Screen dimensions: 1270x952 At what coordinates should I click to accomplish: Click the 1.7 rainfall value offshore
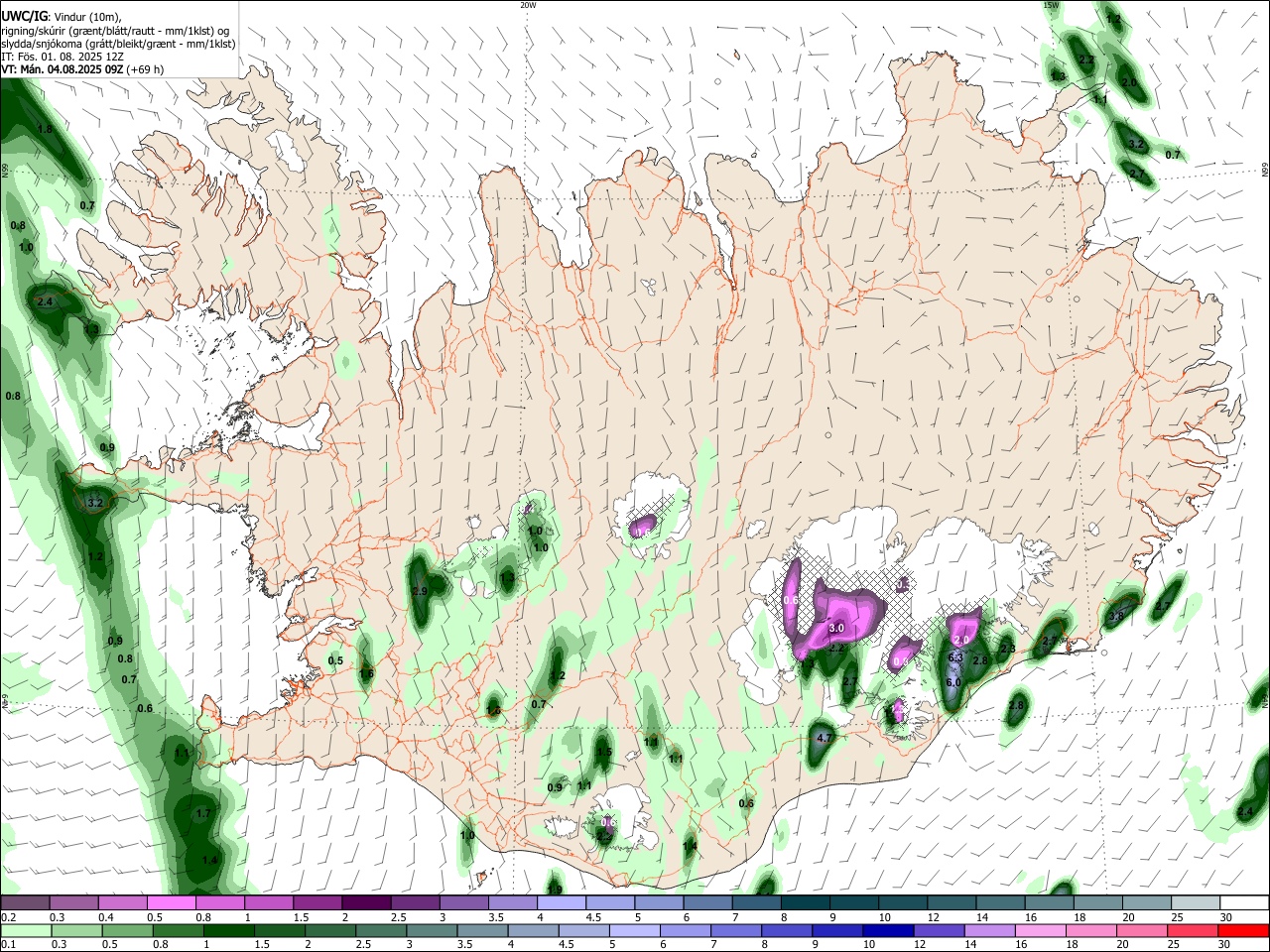click(203, 813)
